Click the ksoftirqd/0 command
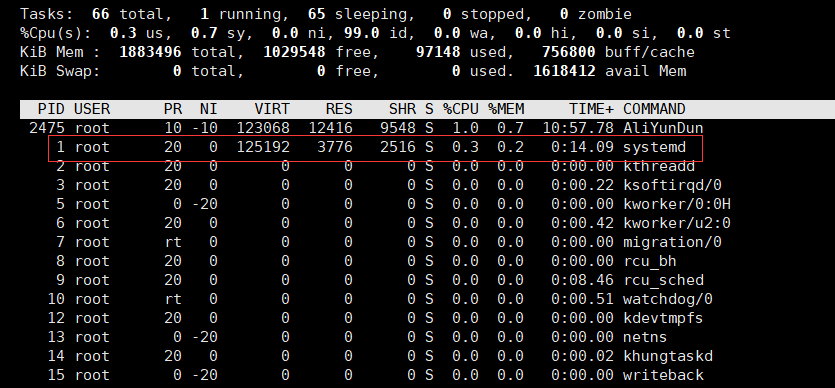Viewport: 835px width, 388px height. 672,185
